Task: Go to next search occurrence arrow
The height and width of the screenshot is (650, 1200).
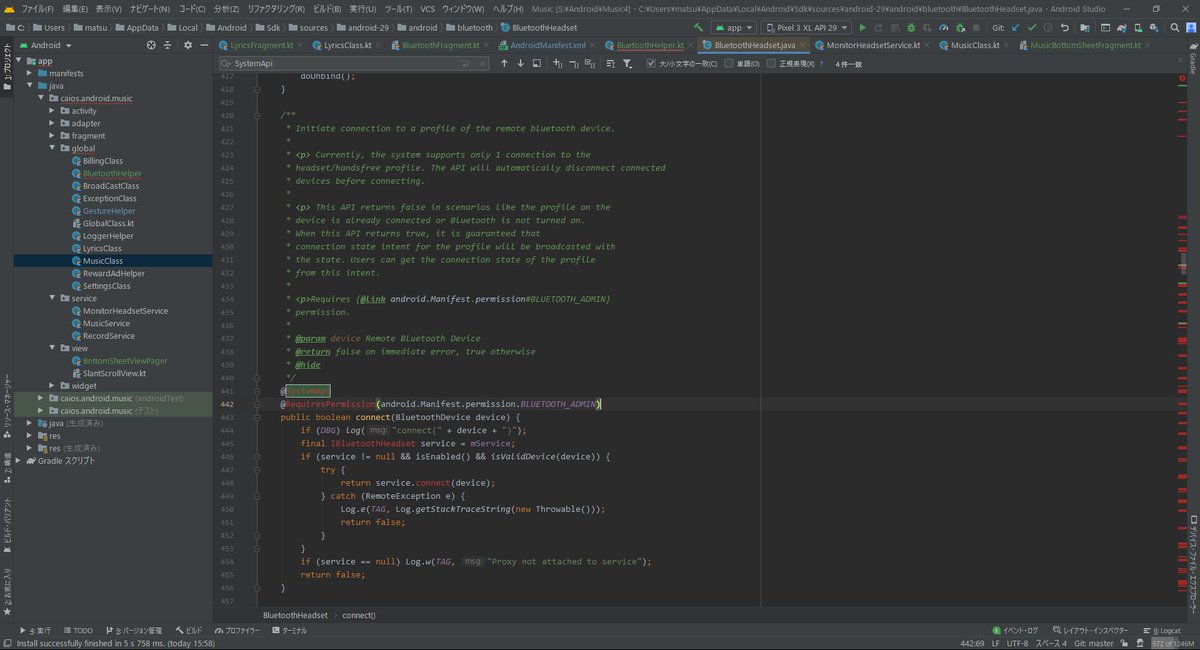Action: tap(520, 63)
